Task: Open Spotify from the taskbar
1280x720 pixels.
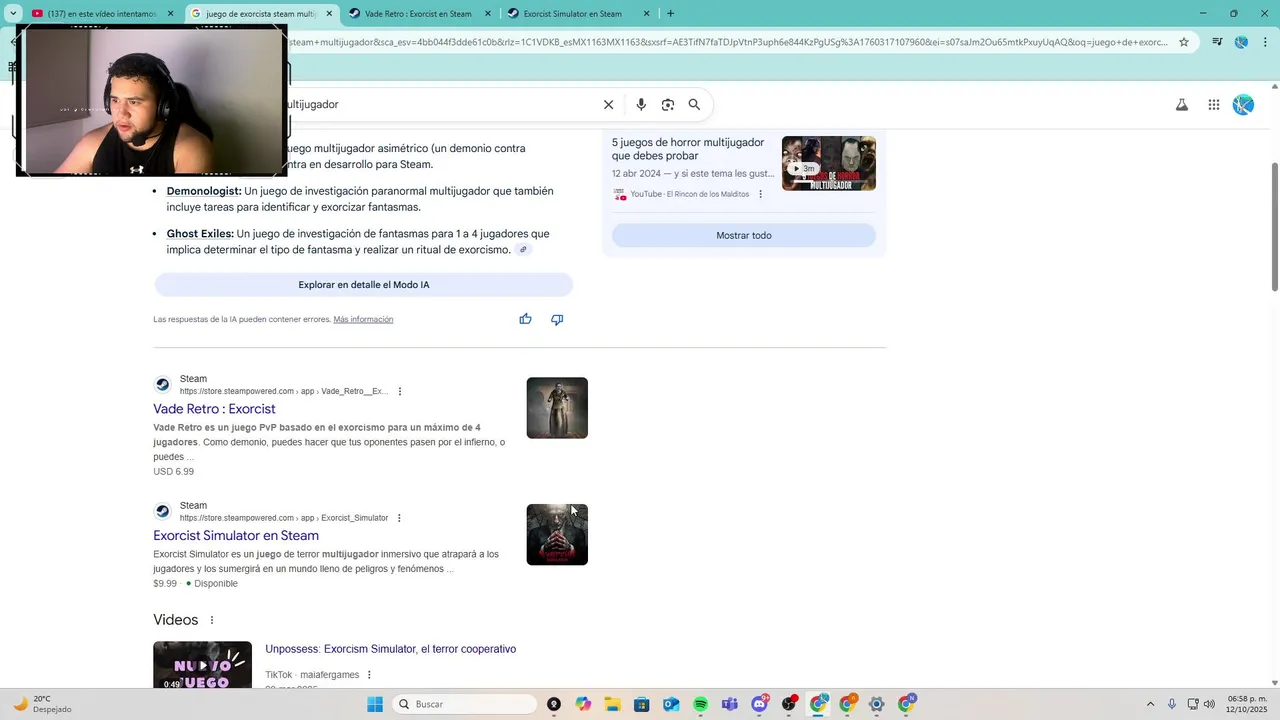Action: (701, 704)
